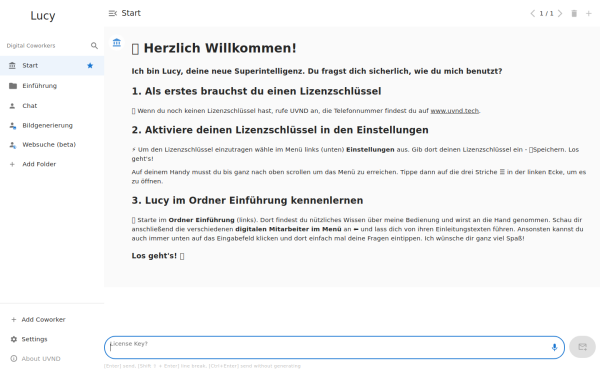Click the bank icon beside Start
Screen dimensions: 600x375
click(12, 65)
